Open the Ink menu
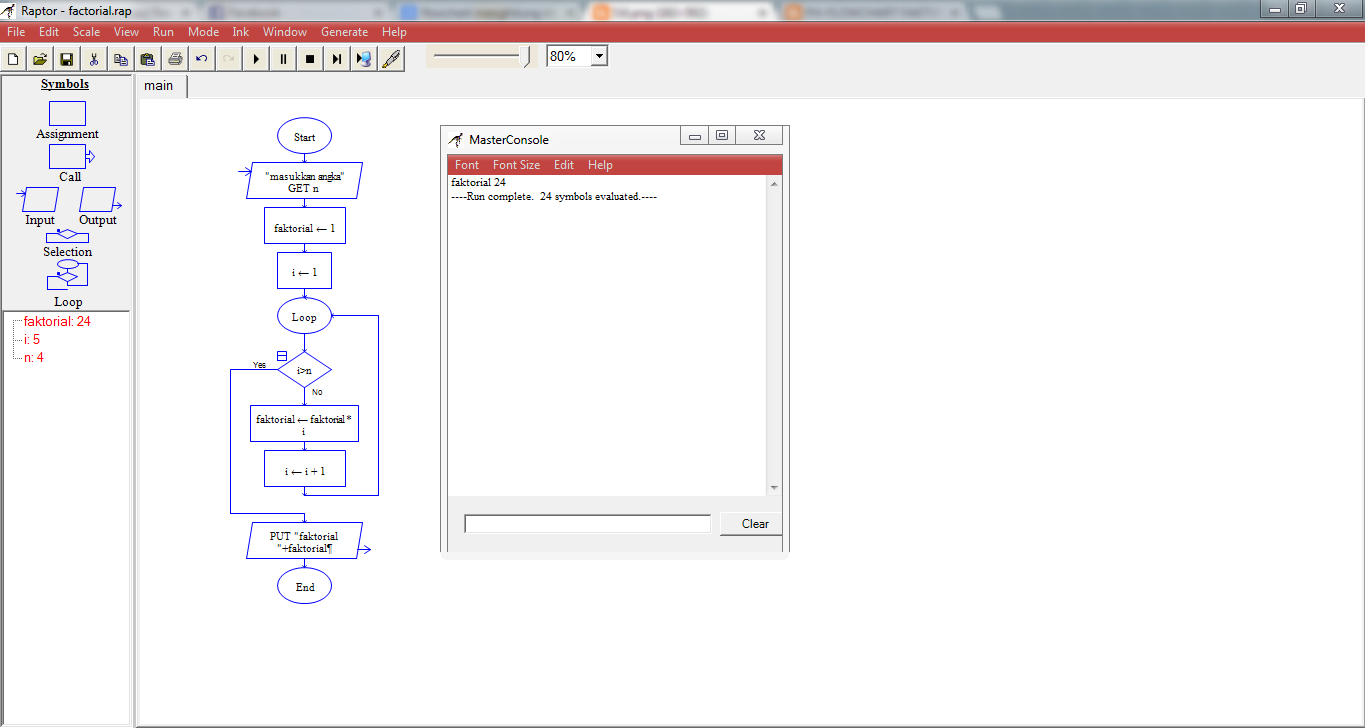This screenshot has width=1365, height=728. [241, 32]
